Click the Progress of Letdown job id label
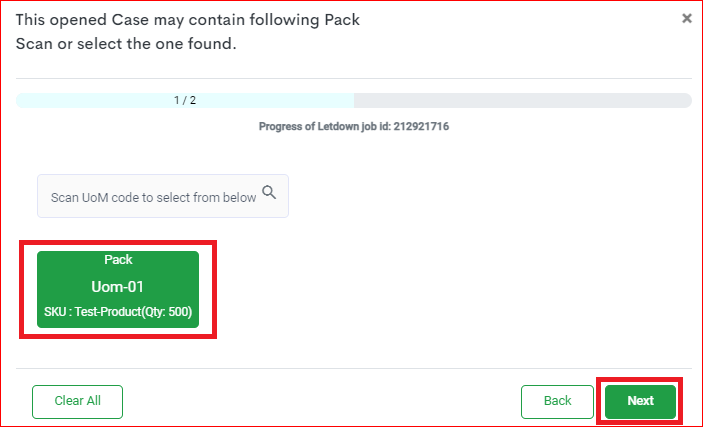703x427 pixels. point(354,126)
